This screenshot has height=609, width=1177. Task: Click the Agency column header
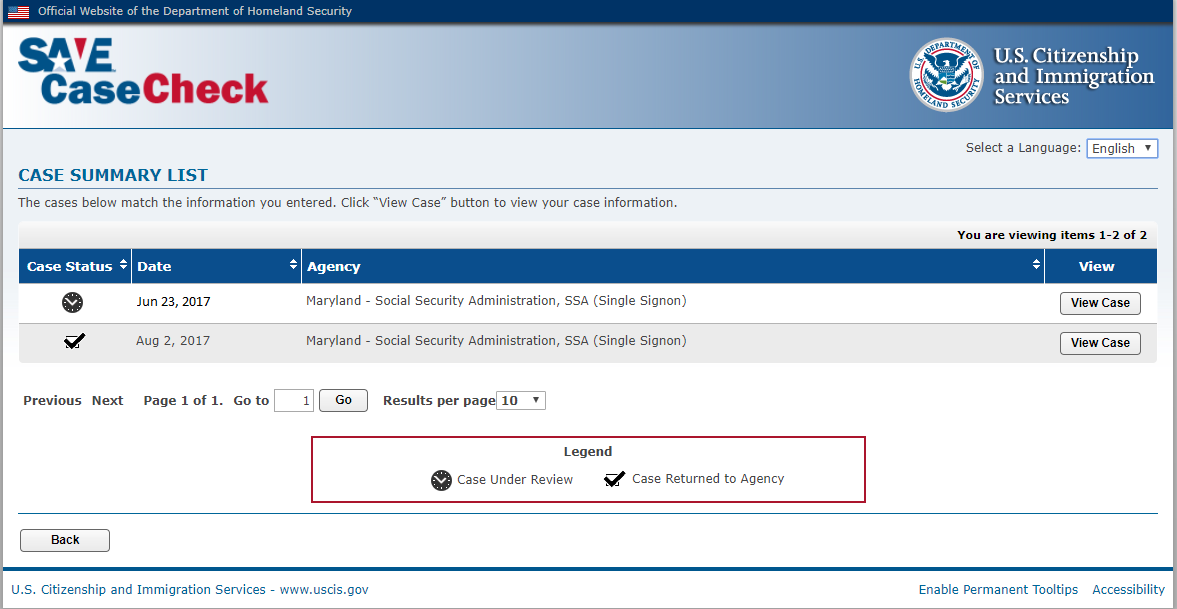tap(673, 266)
